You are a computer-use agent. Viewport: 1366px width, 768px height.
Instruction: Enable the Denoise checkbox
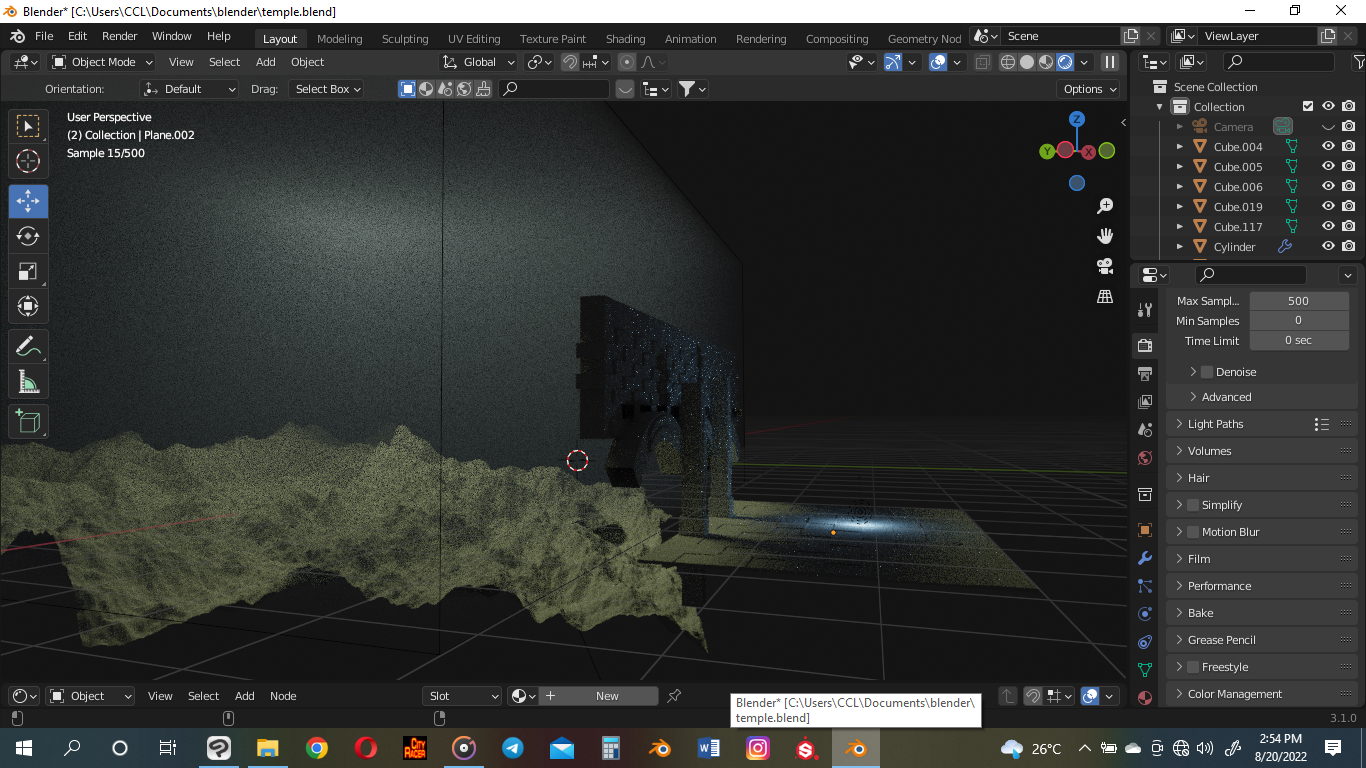click(x=1207, y=372)
